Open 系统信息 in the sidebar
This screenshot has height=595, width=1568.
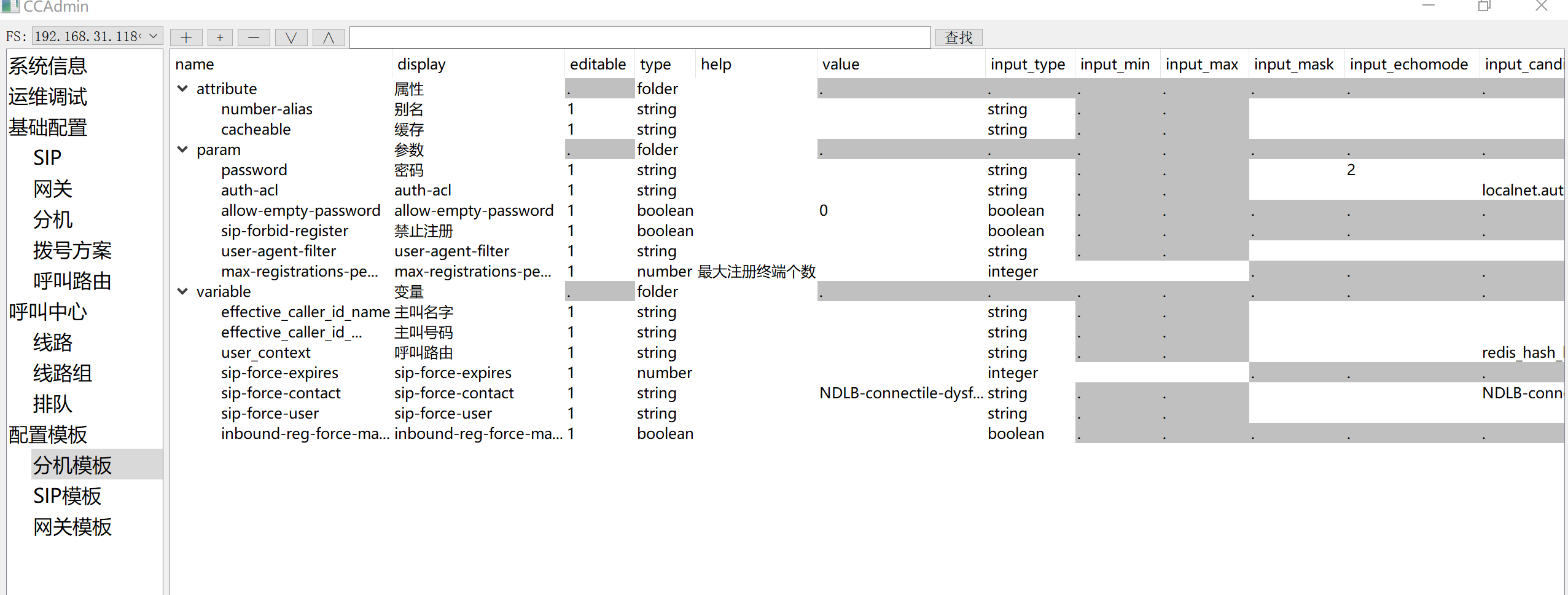coord(48,66)
